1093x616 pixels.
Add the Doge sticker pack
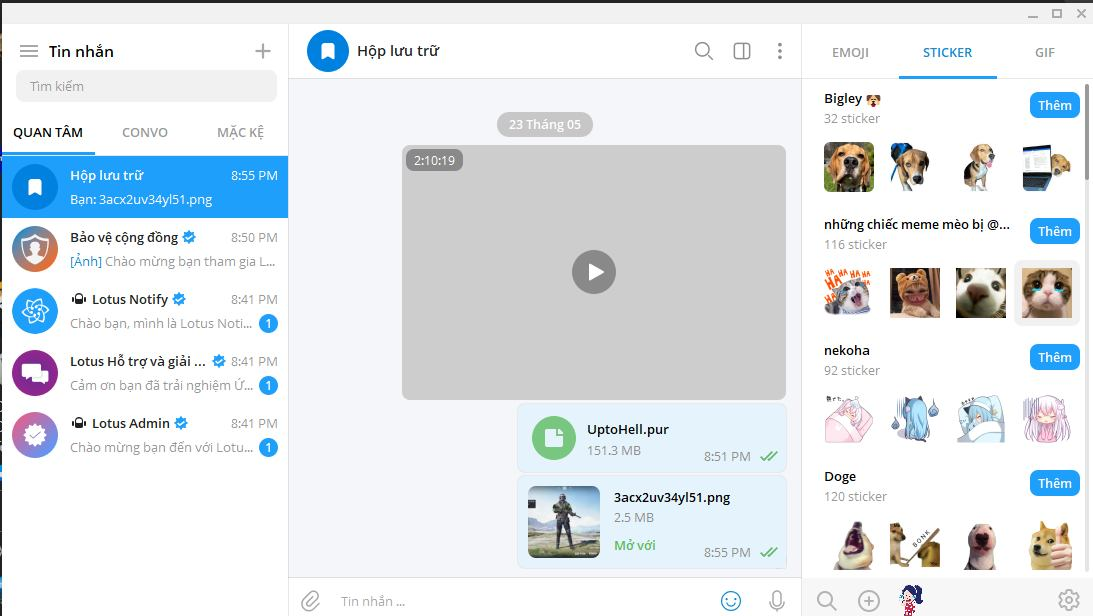pos(1055,484)
